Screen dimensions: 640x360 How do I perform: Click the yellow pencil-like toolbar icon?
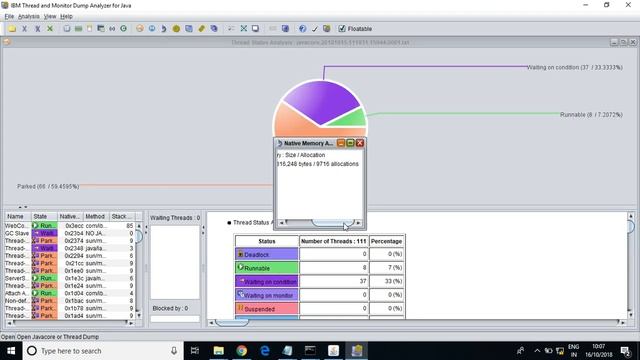tap(202, 29)
